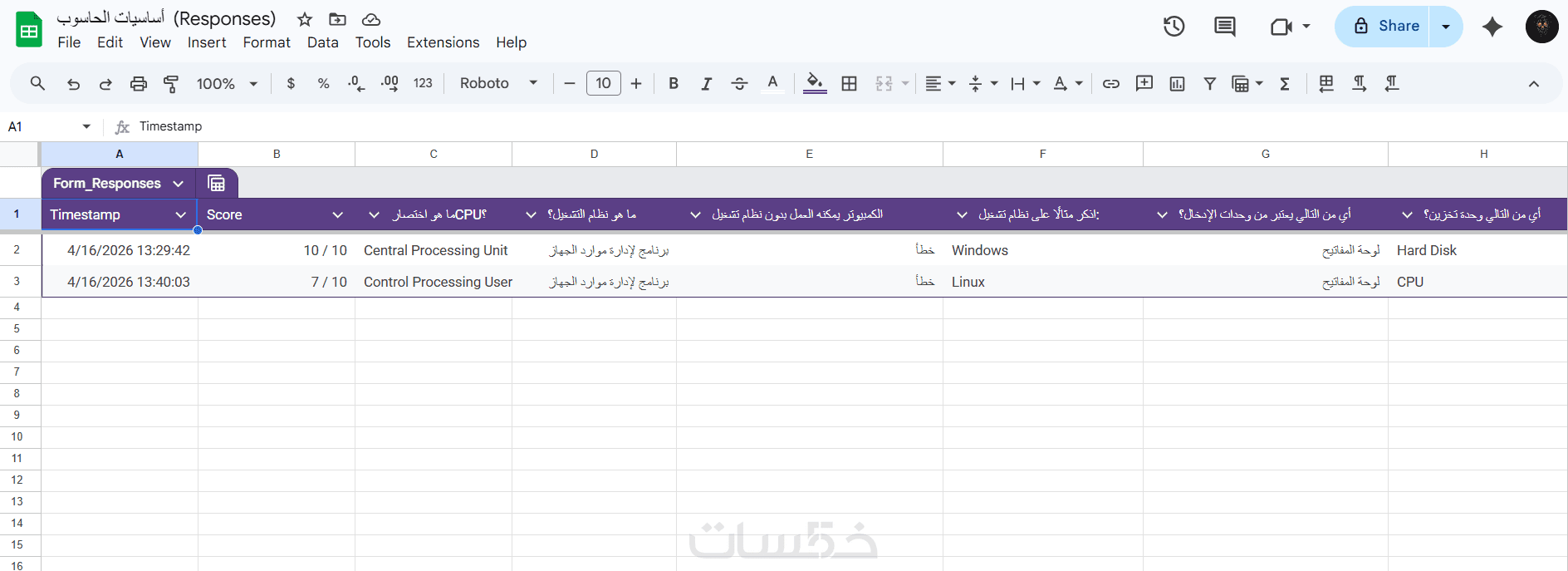Image resolution: width=1568 pixels, height=571 pixels.
Task: Open text wrapping dropdown
Action: [x=1025, y=83]
